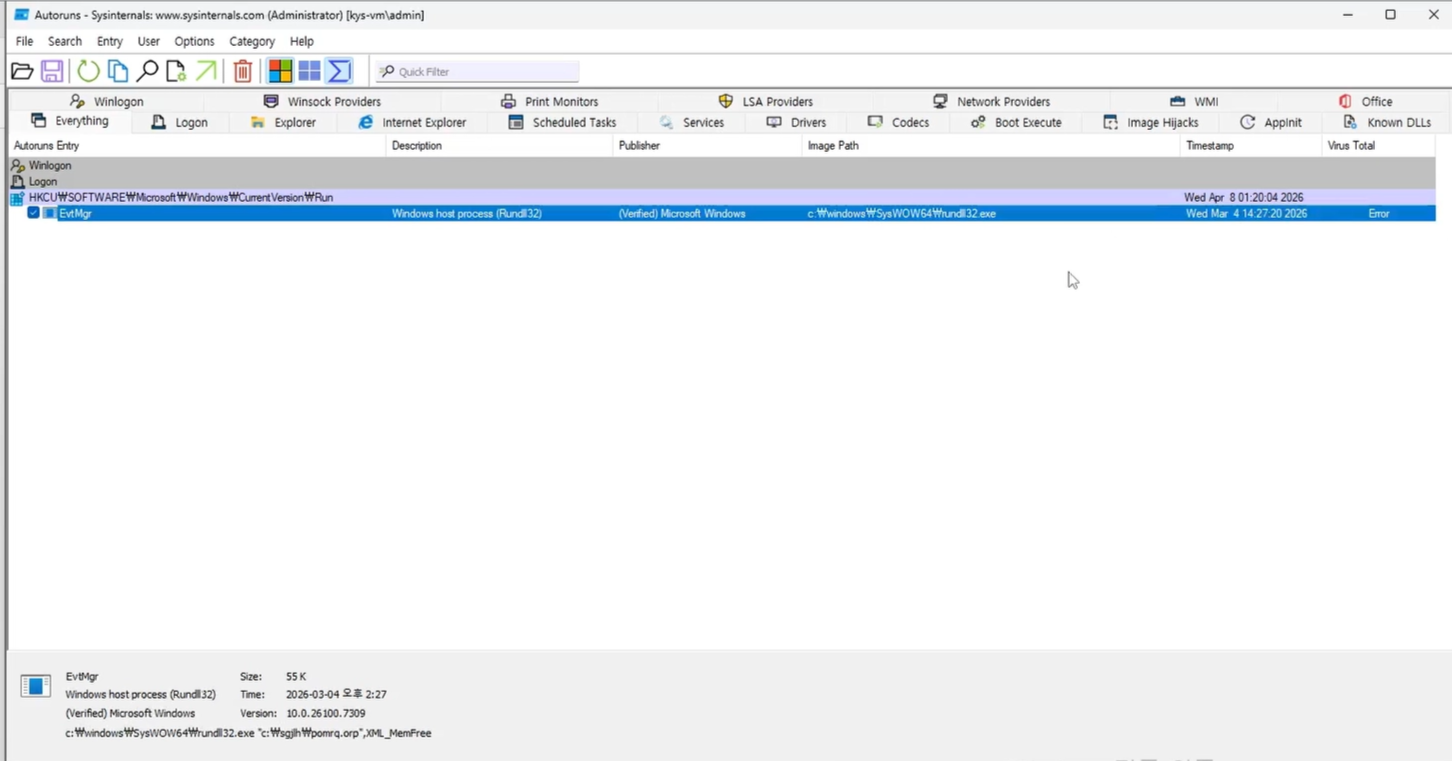Switch to the Codecs tab
The height and width of the screenshot is (761, 1452).
898,122
